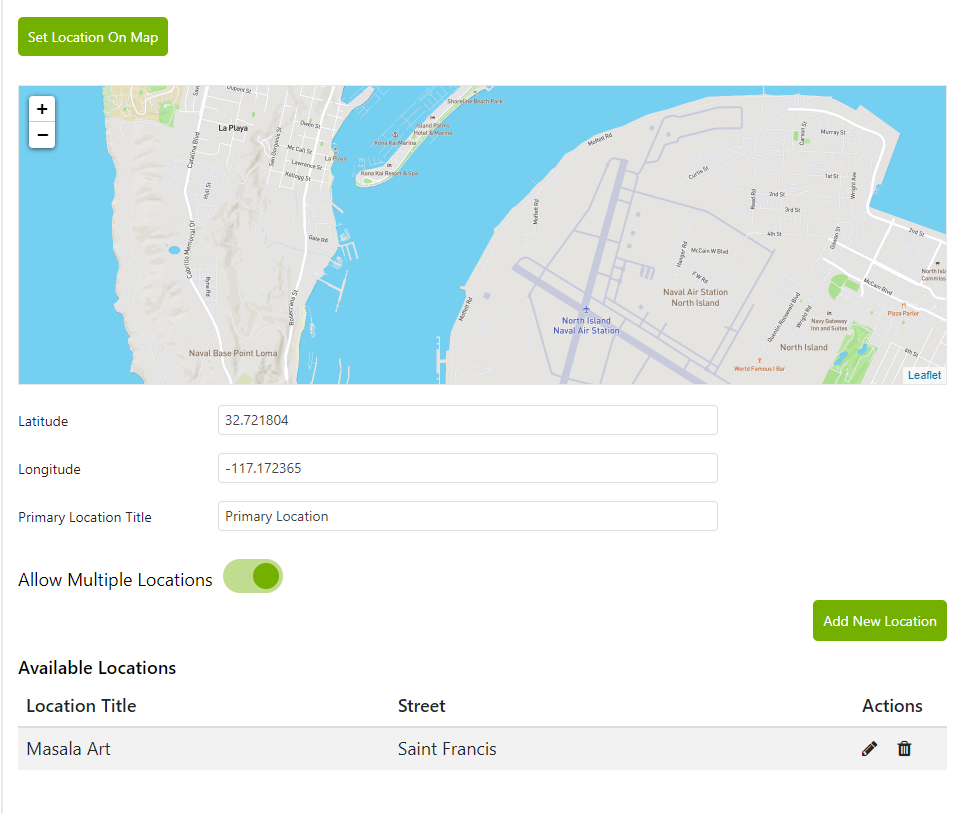Click the World Famous I Bar marker
Viewport: 960px width, 814px height.
[x=759, y=360]
